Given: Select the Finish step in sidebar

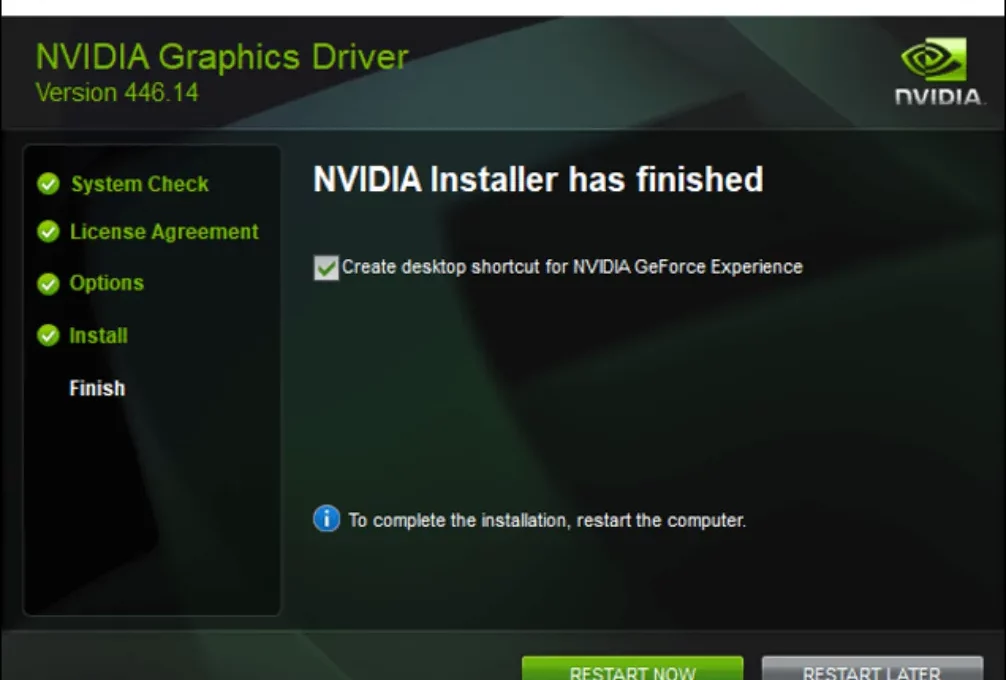Looking at the screenshot, I should pos(97,388).
